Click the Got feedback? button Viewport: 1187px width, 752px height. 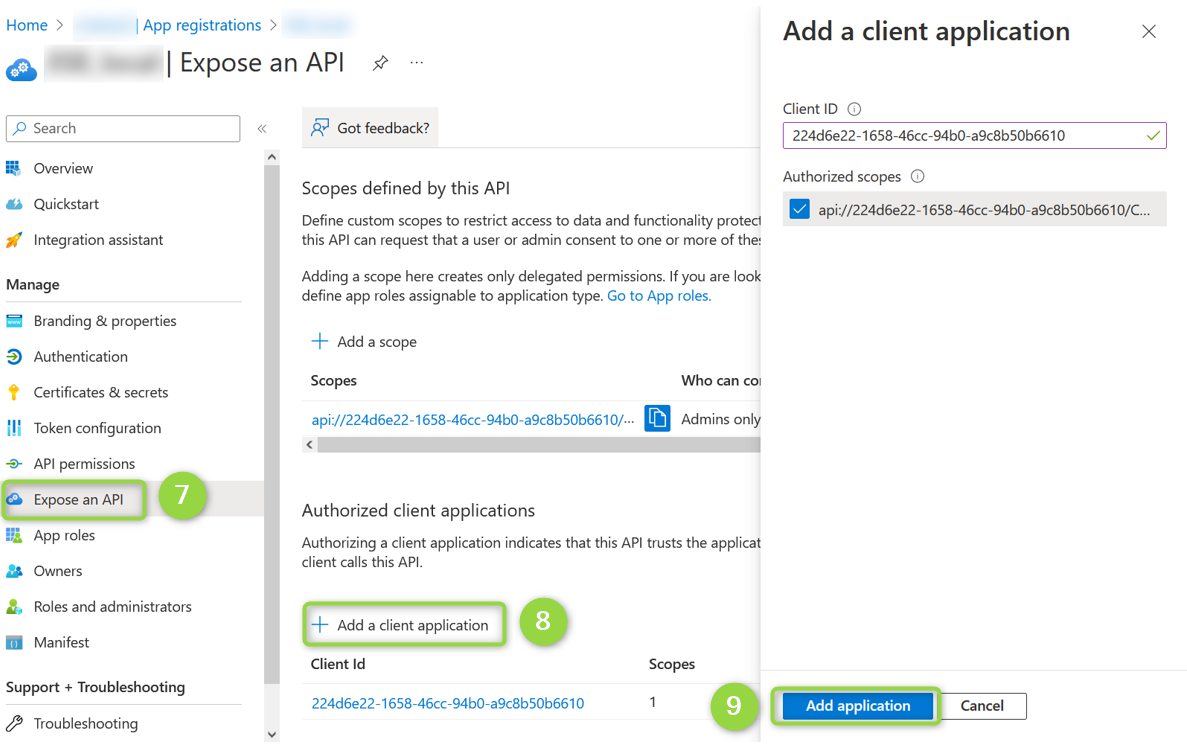[x=370, y=128]
